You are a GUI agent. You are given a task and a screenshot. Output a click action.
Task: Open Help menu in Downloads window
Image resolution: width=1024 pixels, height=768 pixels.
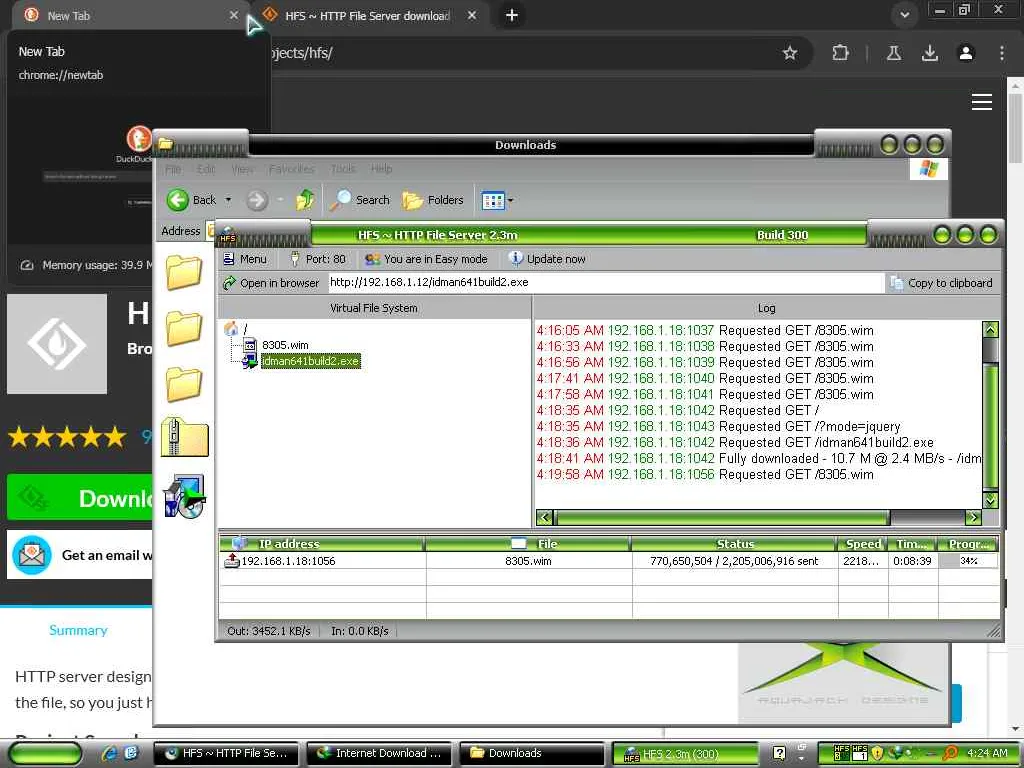pos(381,169)
